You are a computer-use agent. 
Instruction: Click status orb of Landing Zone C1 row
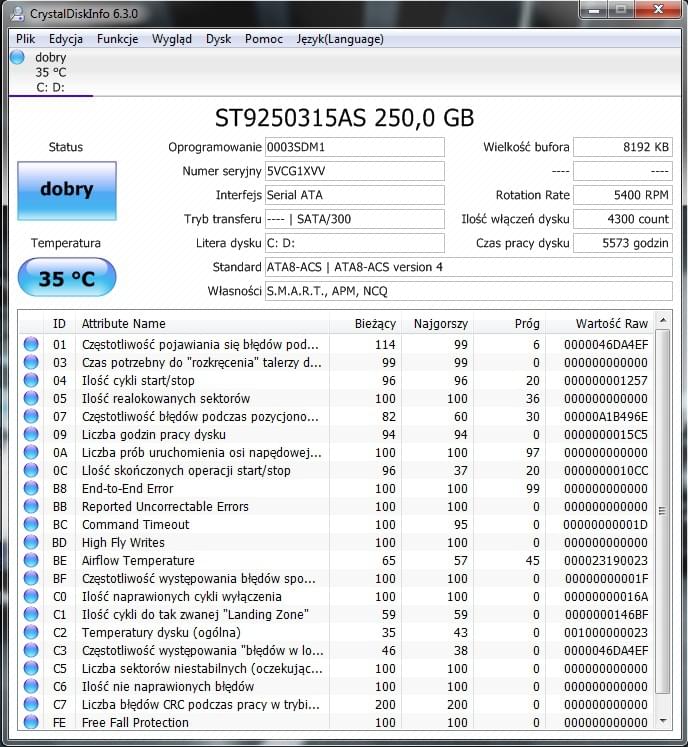31,614
